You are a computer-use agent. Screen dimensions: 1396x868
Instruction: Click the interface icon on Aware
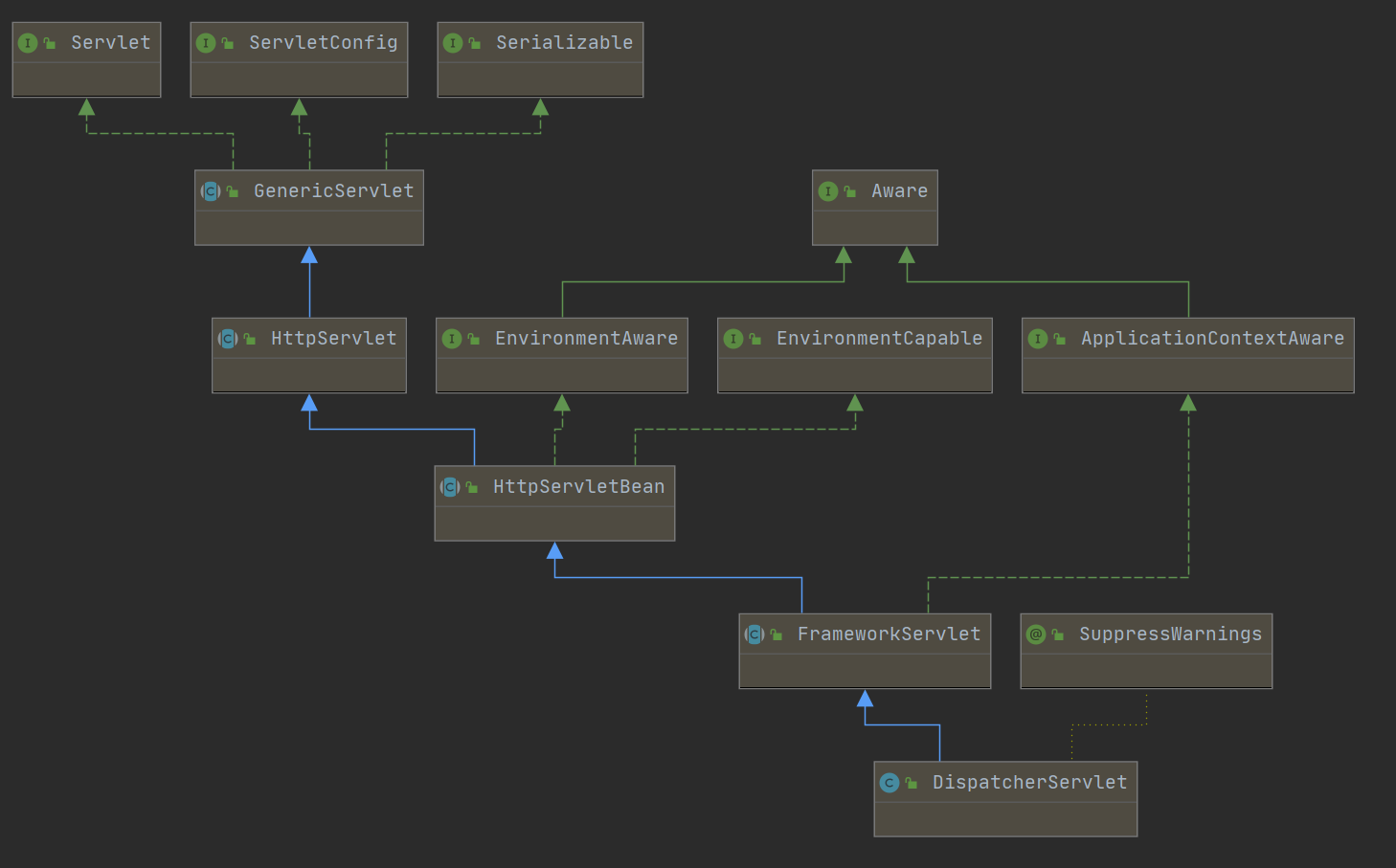(x=828, y=190)
